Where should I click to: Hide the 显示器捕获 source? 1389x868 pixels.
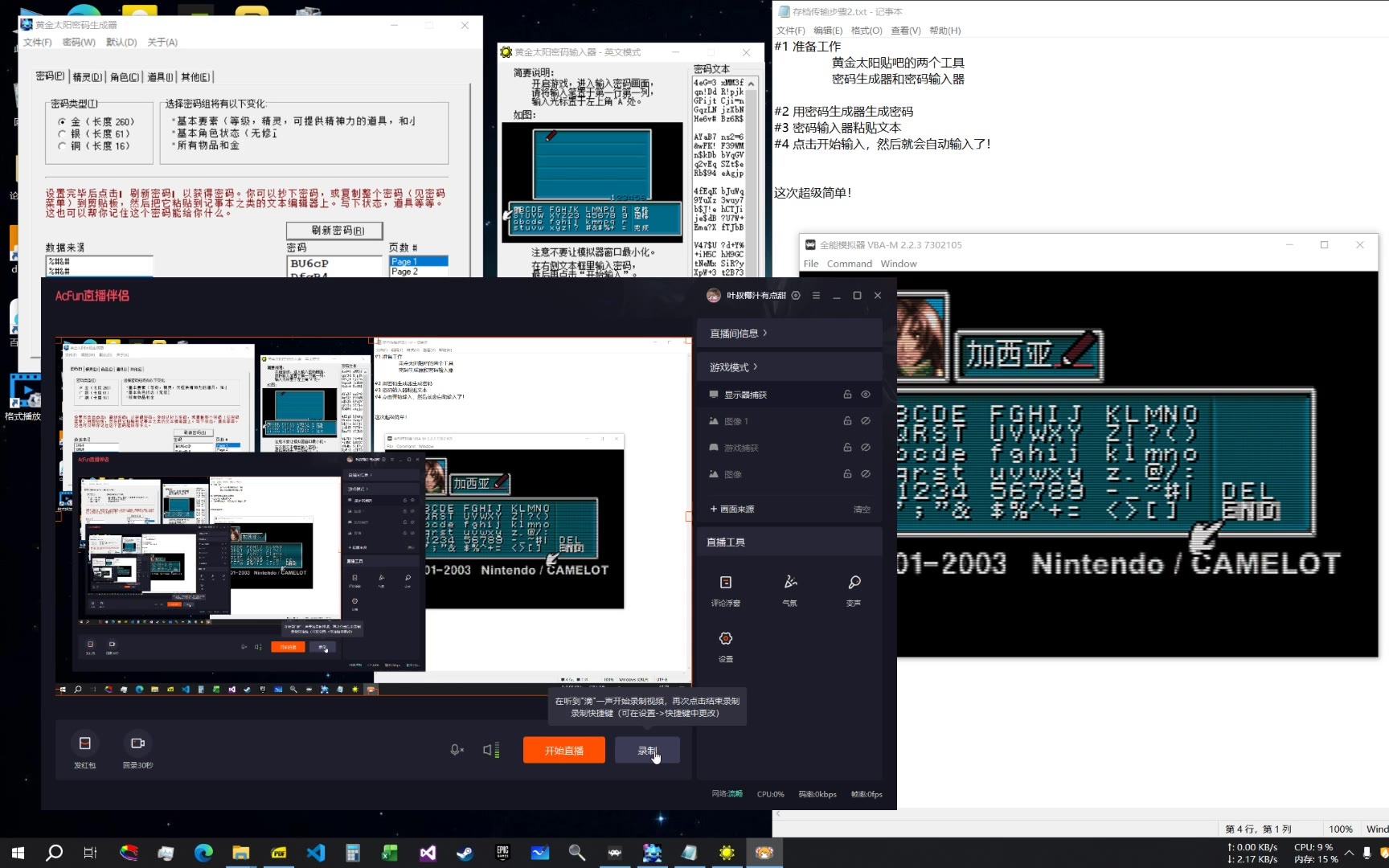[866, 395]
